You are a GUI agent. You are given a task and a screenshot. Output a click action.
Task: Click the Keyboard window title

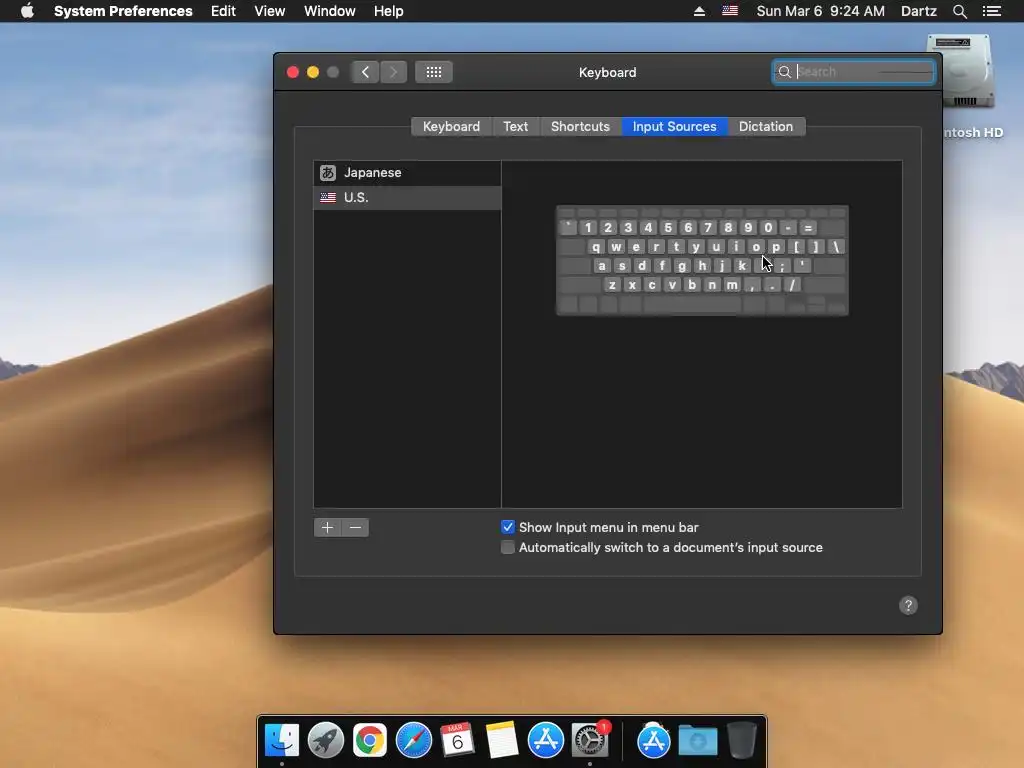coord(607,72)
